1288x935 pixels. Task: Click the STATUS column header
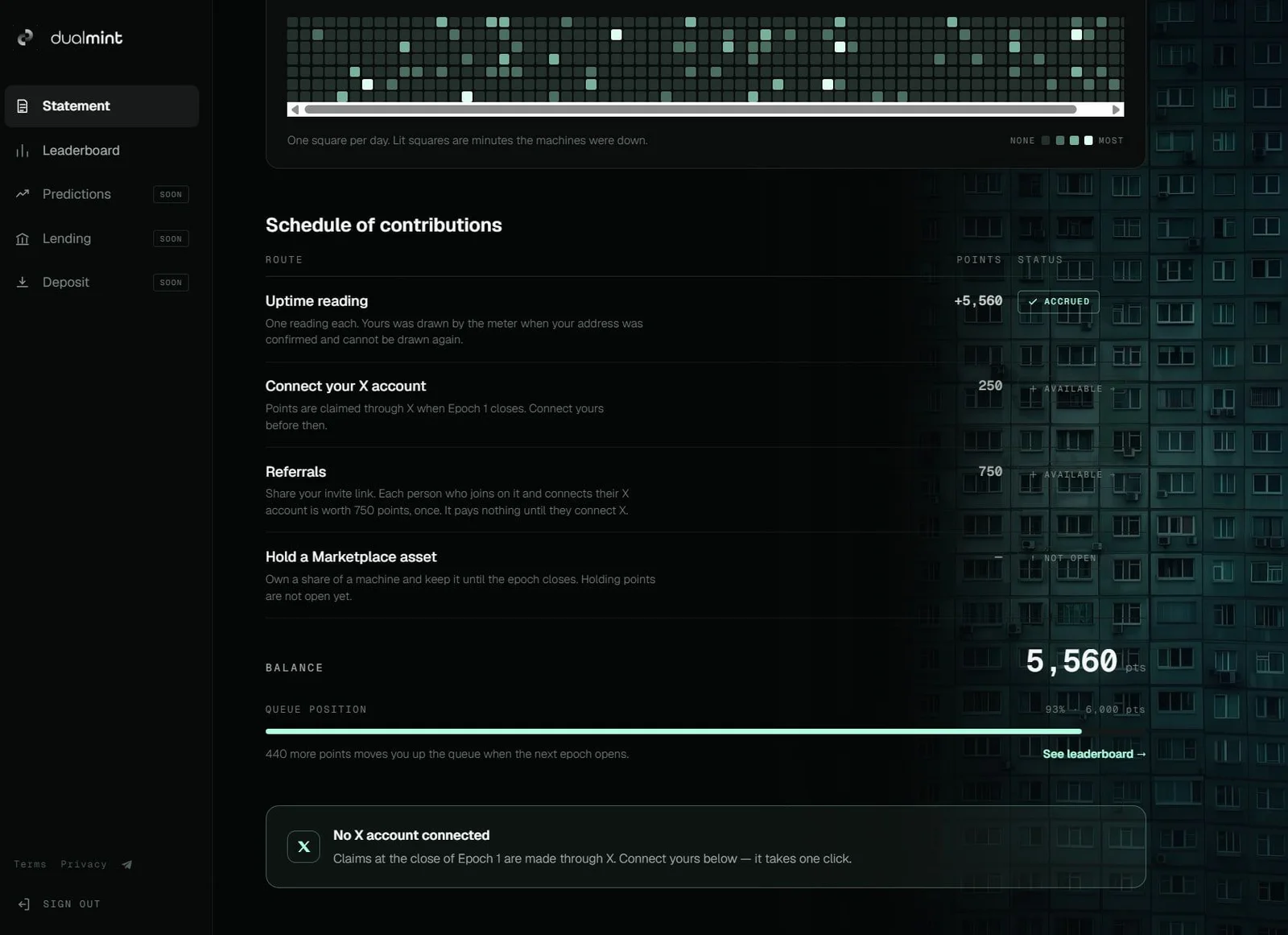pos(1040,260)
